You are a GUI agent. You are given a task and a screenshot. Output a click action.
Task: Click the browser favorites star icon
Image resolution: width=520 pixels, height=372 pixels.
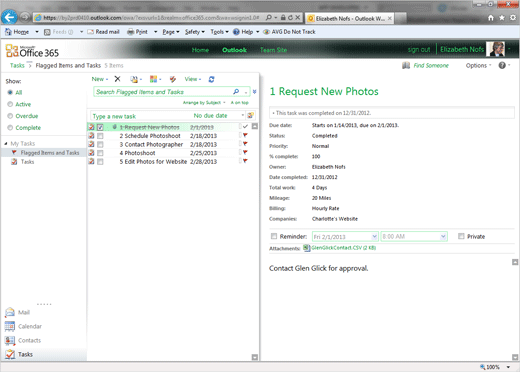(x=502, y=18)
